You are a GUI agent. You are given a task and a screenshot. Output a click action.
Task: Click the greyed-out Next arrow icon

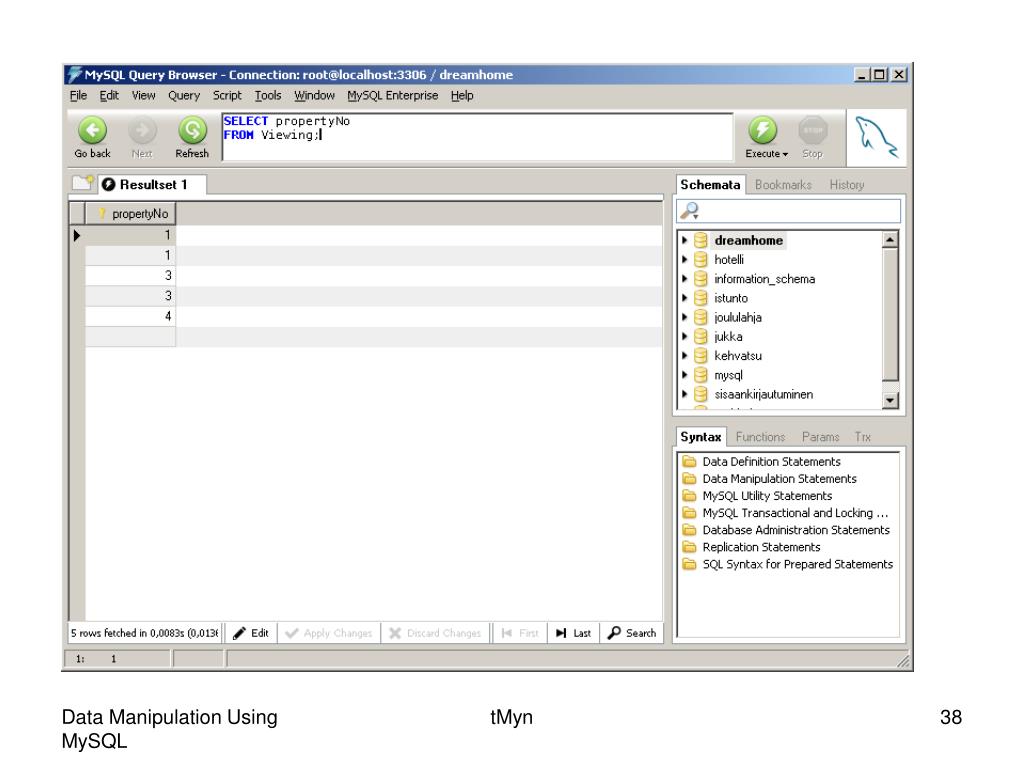click(x=142, y=130)
